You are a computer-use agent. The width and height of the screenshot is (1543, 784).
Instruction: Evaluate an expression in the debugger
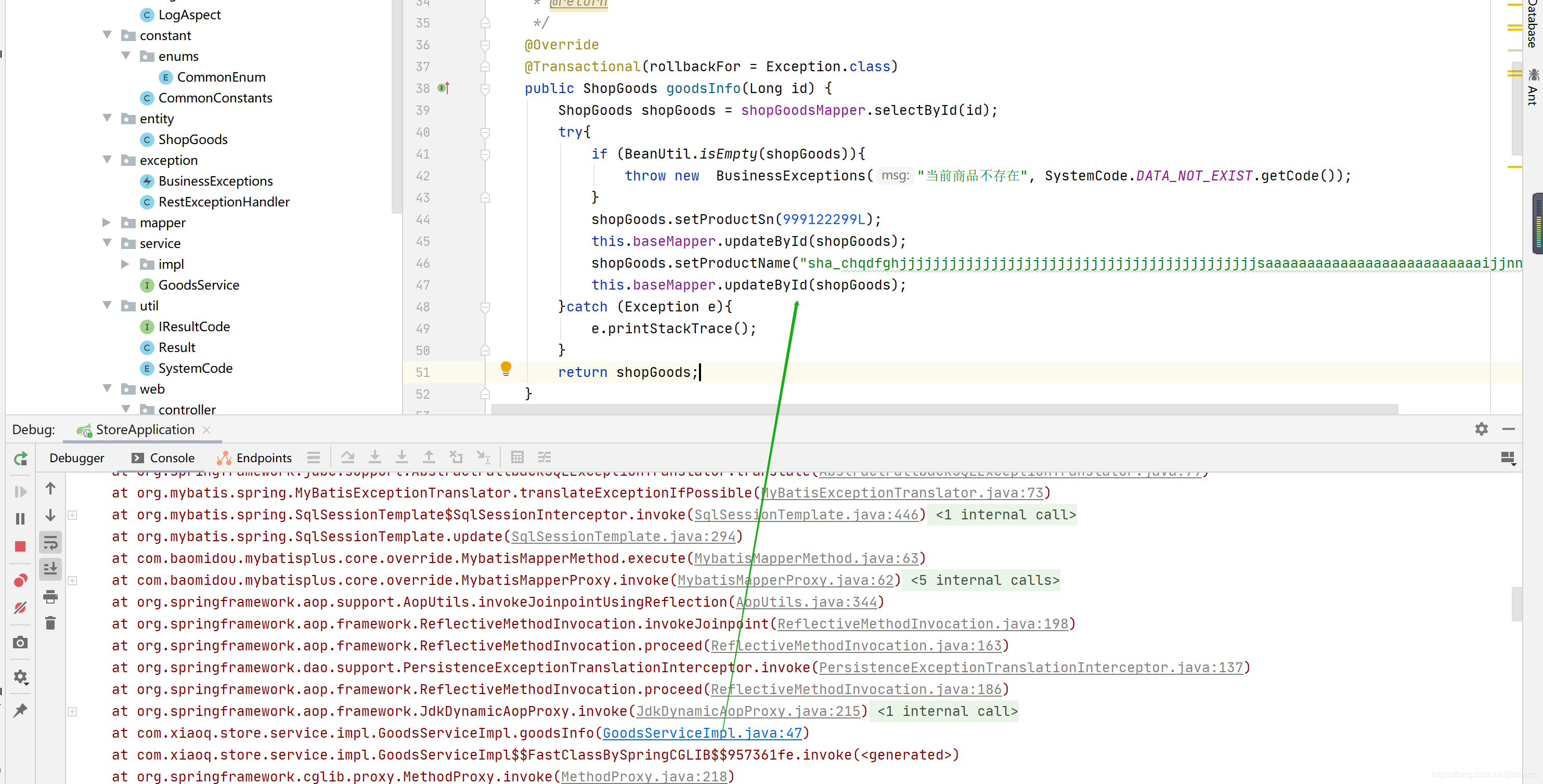point(517,457)
